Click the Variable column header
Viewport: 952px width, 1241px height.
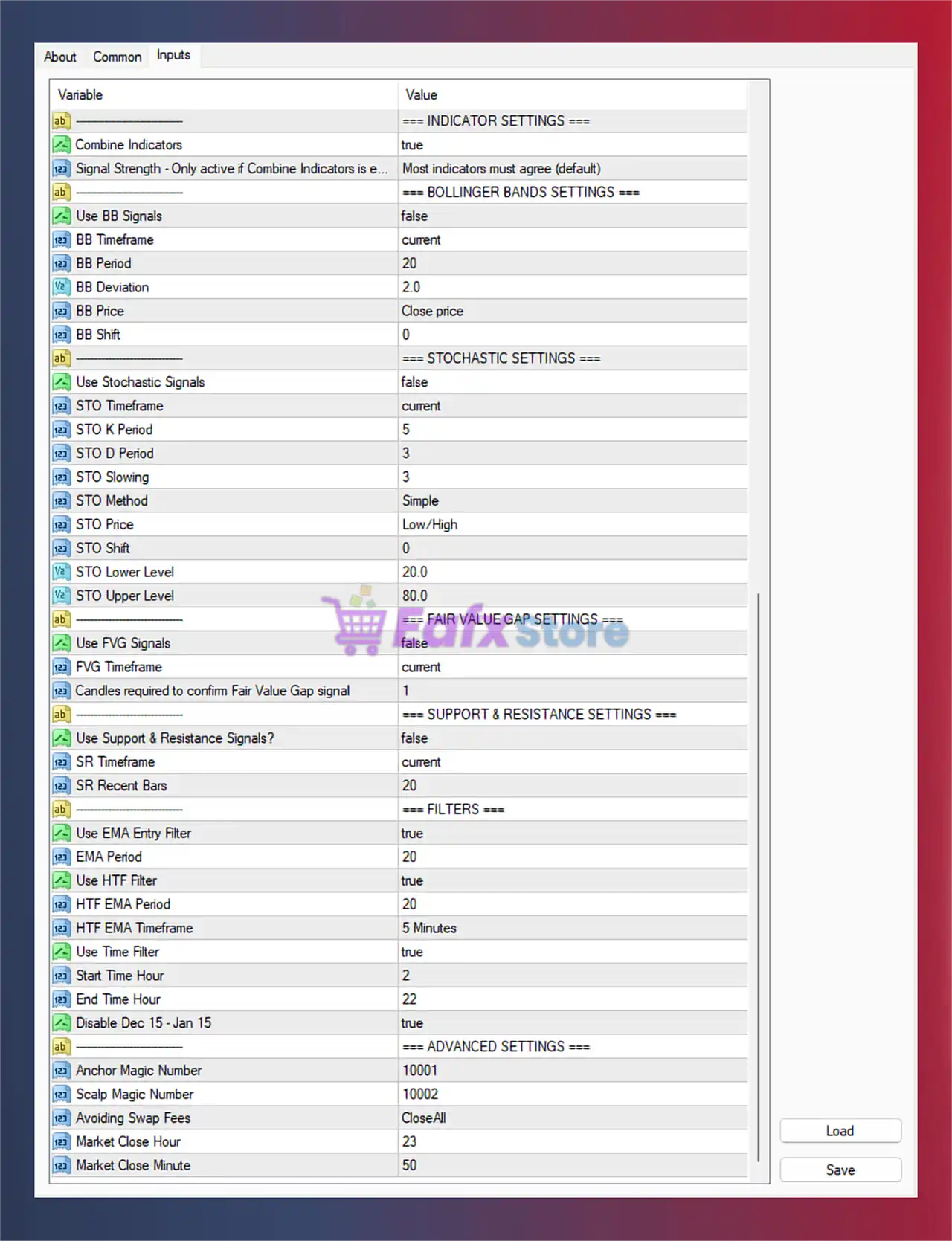pos(224,95)
